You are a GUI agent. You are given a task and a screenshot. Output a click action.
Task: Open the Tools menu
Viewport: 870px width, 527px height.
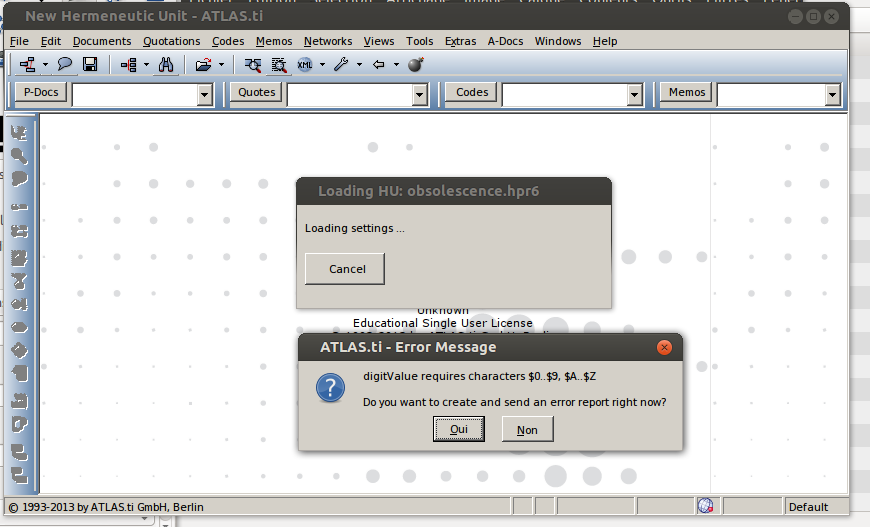pos(419,41)
